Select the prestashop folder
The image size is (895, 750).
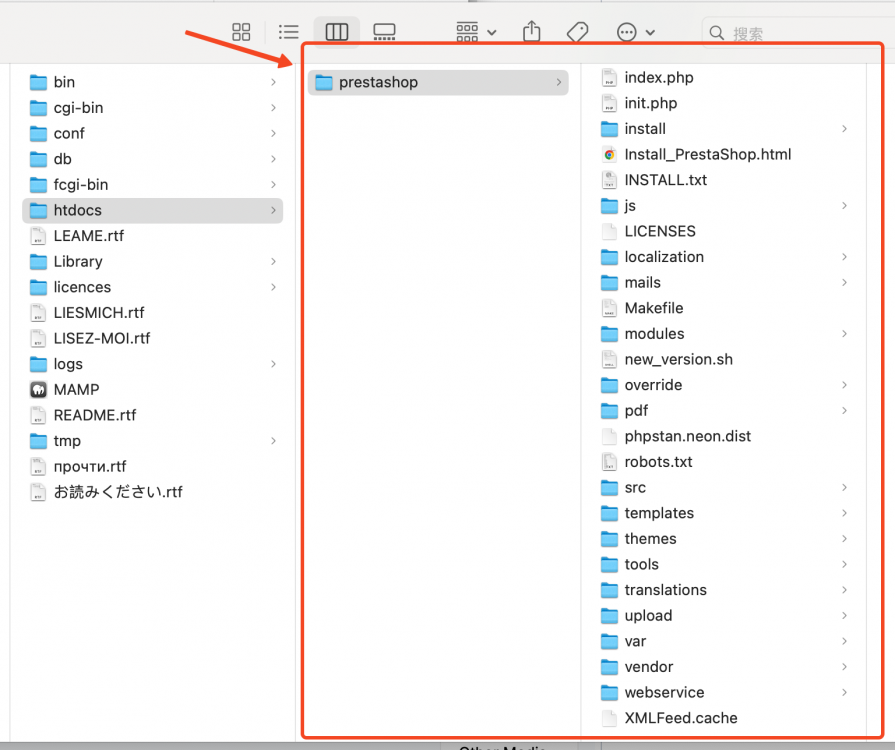(438, 82)
